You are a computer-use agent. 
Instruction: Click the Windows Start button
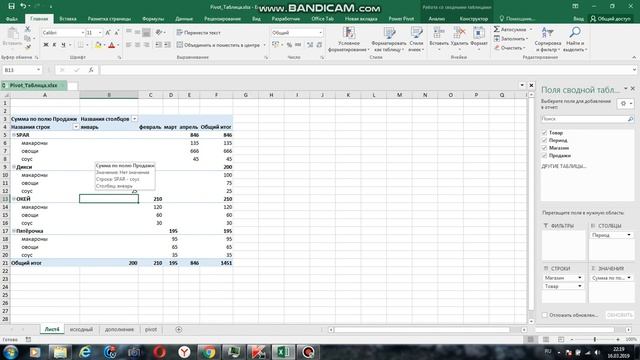tap(10, 352)
